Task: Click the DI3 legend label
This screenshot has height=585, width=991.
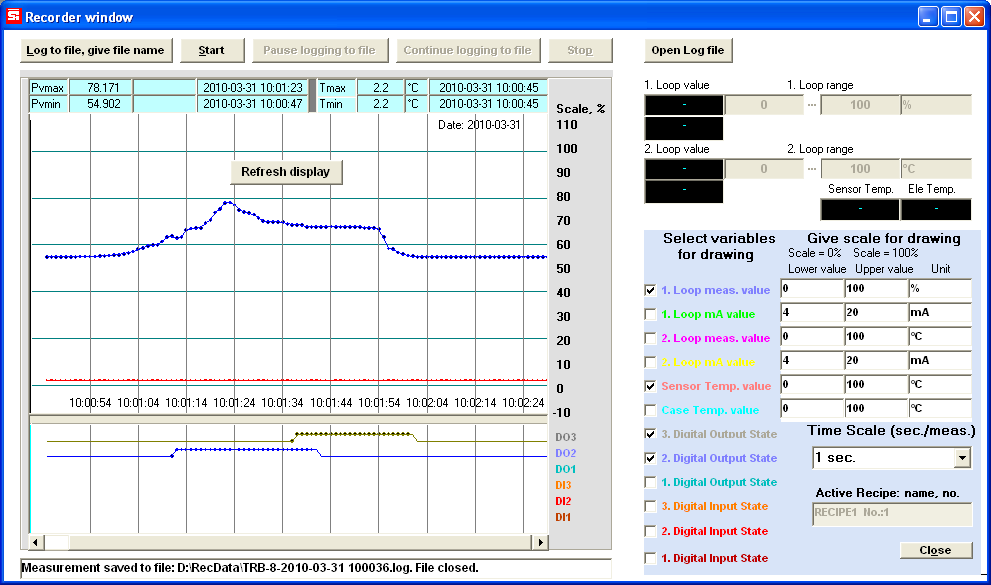Action: click(x=563, y=485)
